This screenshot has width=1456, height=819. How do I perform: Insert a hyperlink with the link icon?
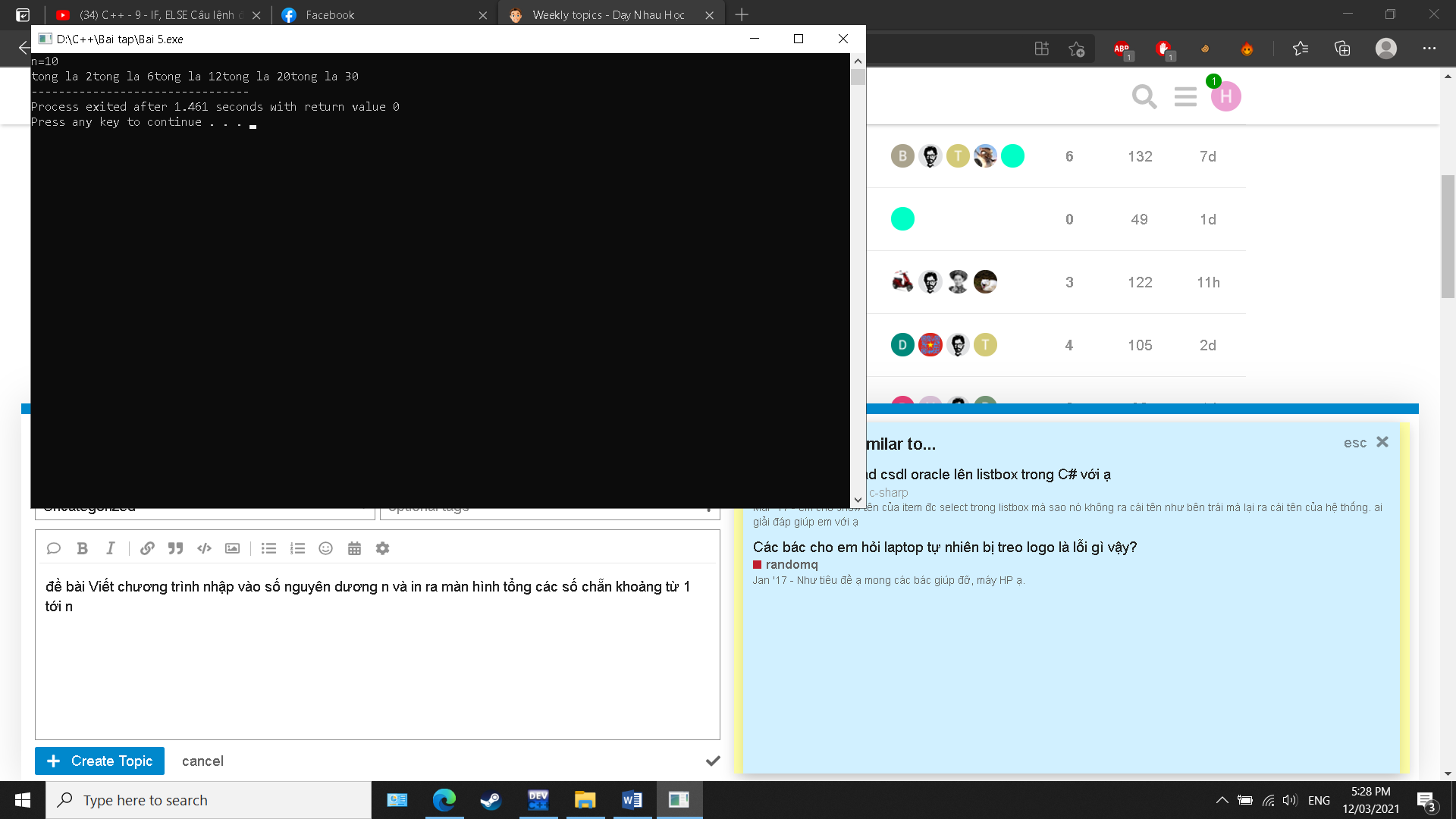pyautogui.click(x=147, y=548)
